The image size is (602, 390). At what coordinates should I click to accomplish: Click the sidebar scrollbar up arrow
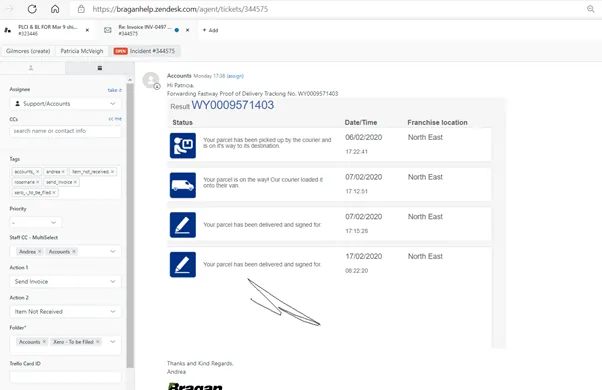pyautogui.click(x=130, y=79)
